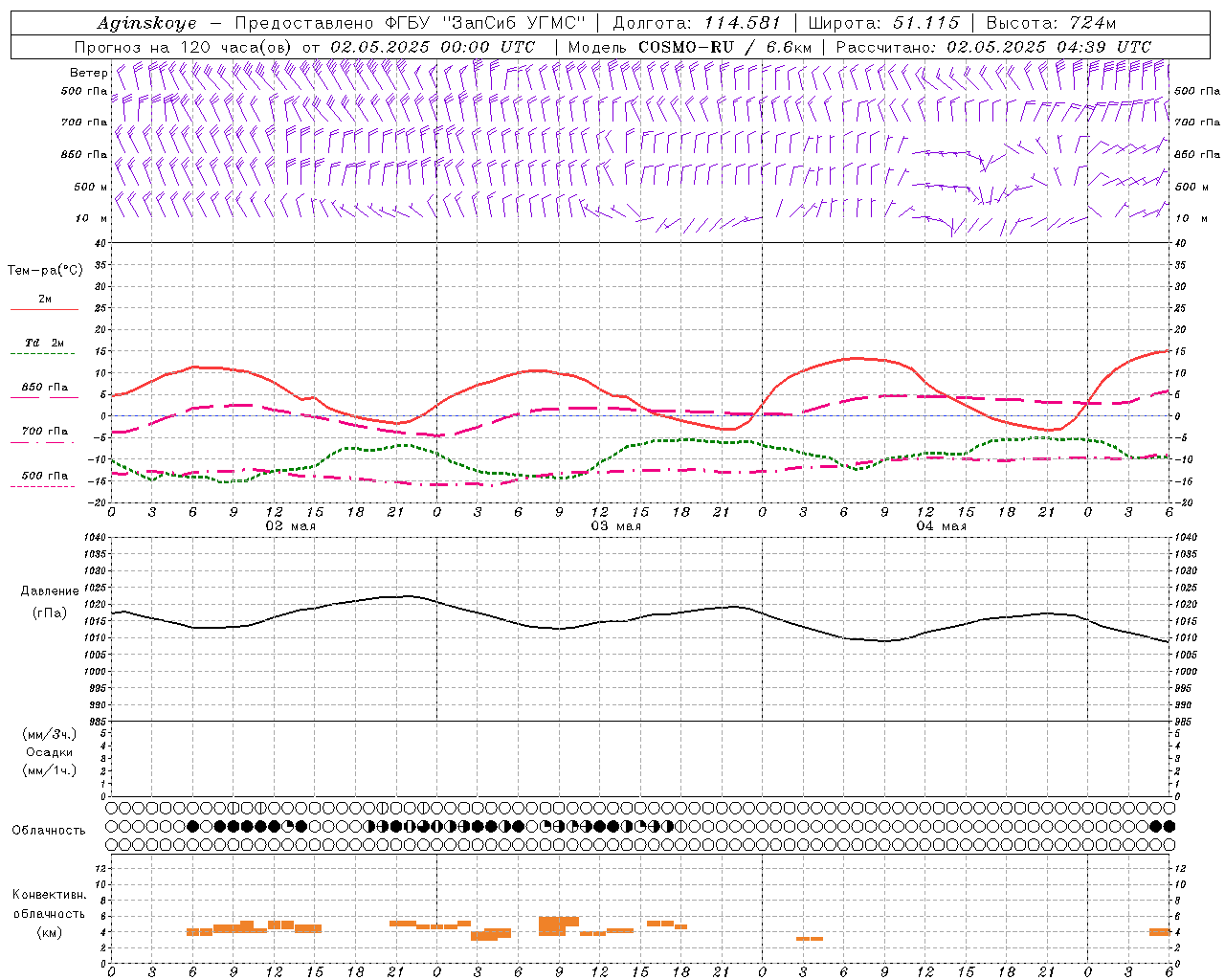Click the small orange convective bar on 04 мая
Image resolution: width=1225 pixels, height=980 pixels.
click(x=810, y=939)
